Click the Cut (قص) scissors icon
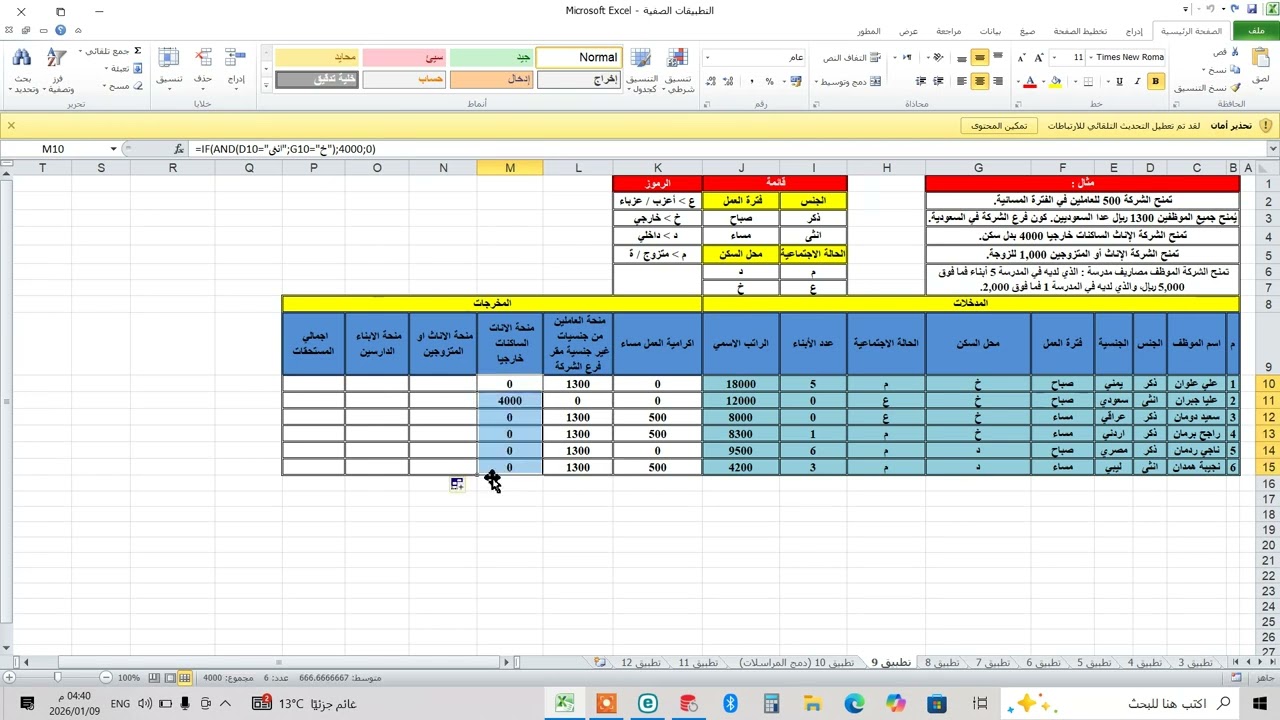Screen dimensions: 1280x720 1235,51
